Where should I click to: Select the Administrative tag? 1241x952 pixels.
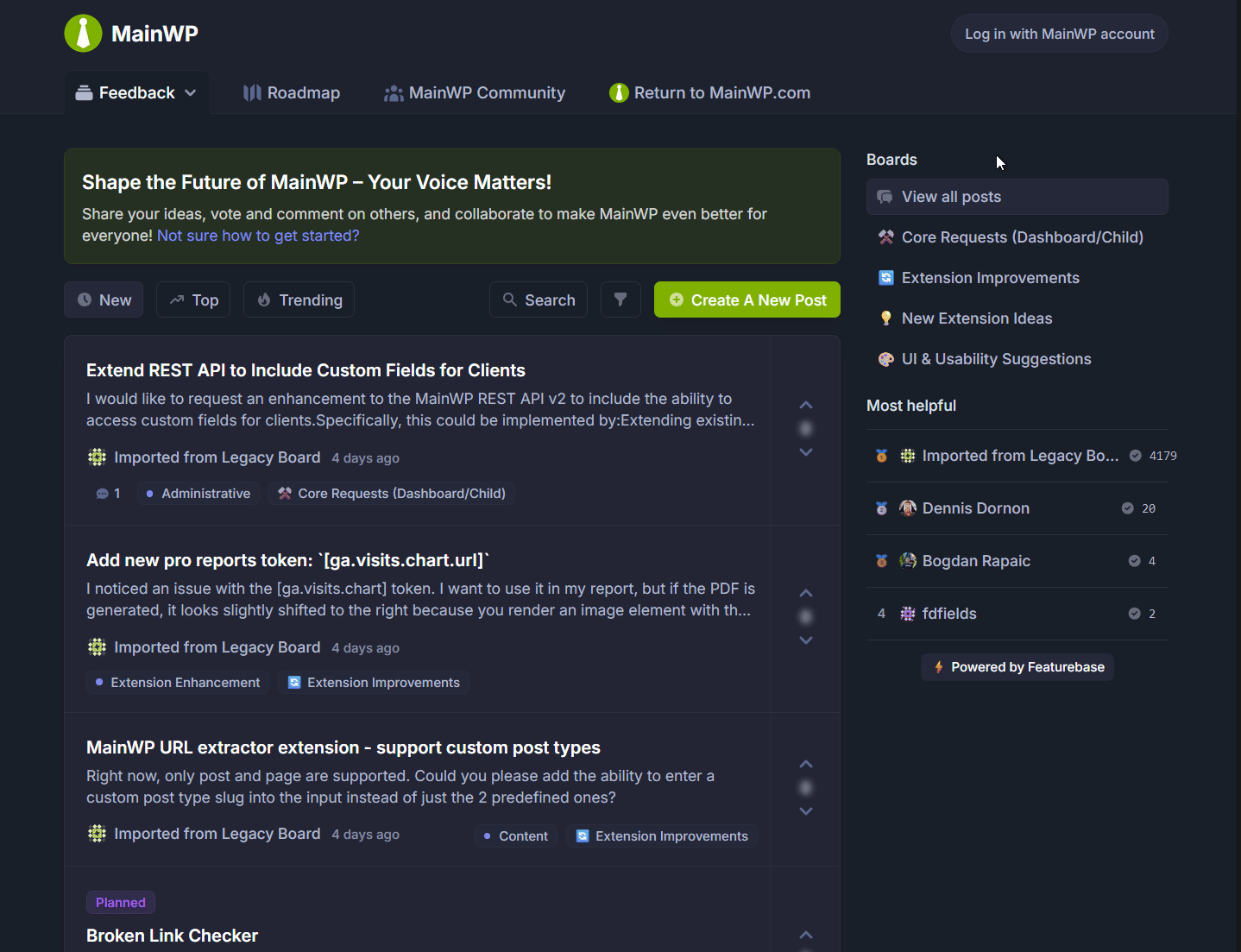point(198,494)
